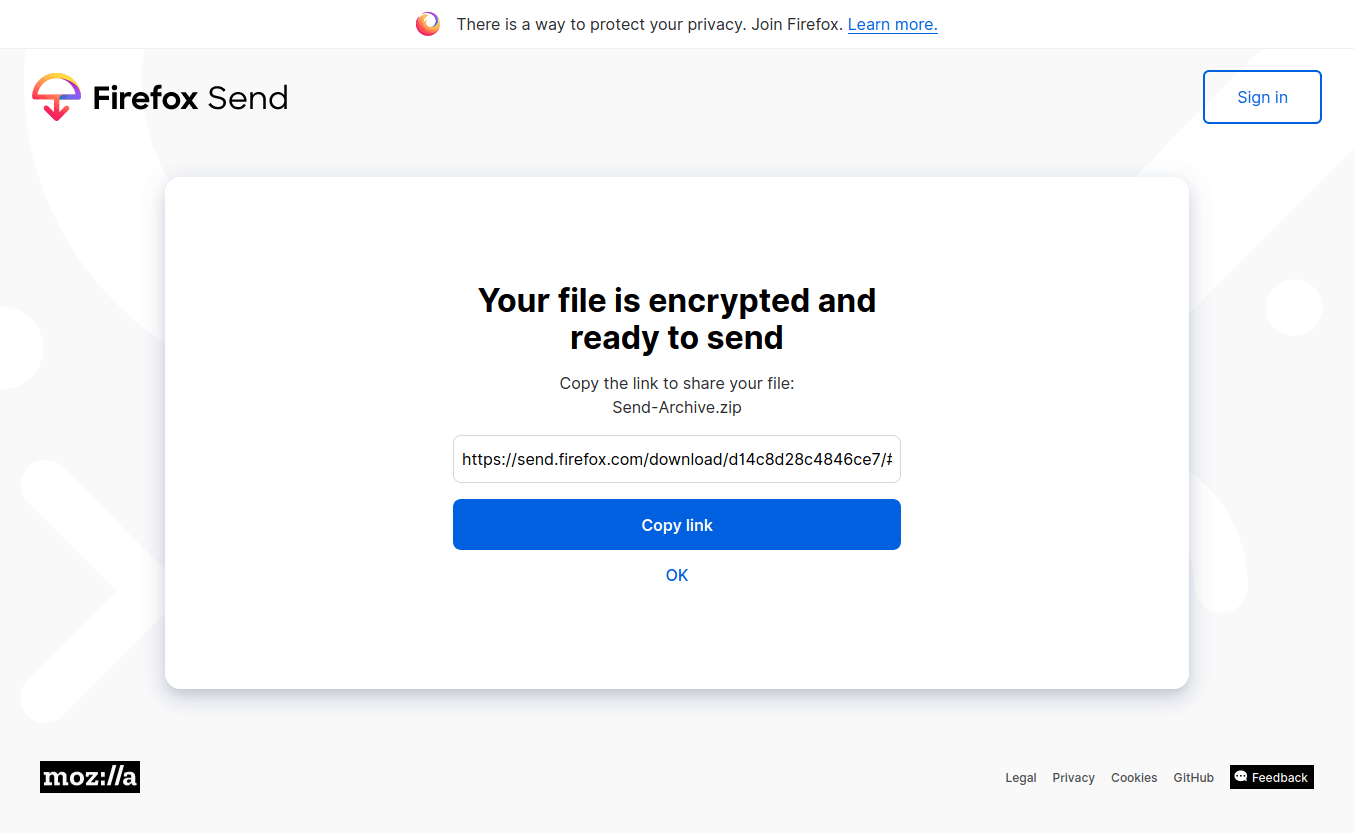
Task: Click the Firefox logo in top banner
Action: pos(428,24)
